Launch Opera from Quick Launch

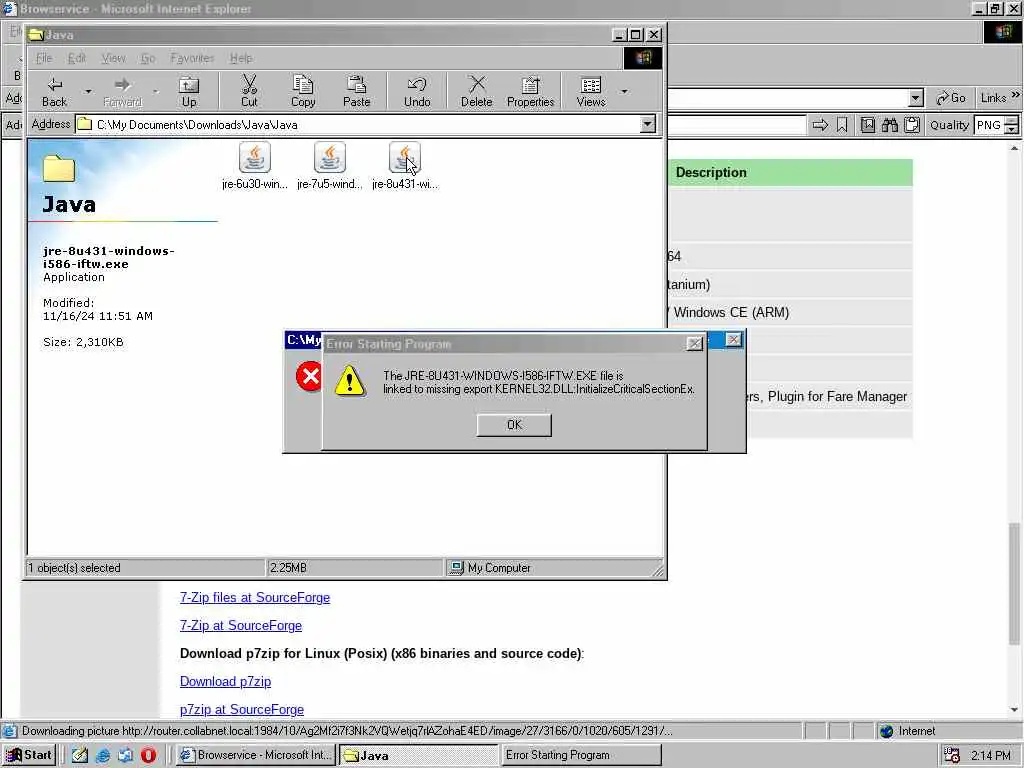coord(148,756)
